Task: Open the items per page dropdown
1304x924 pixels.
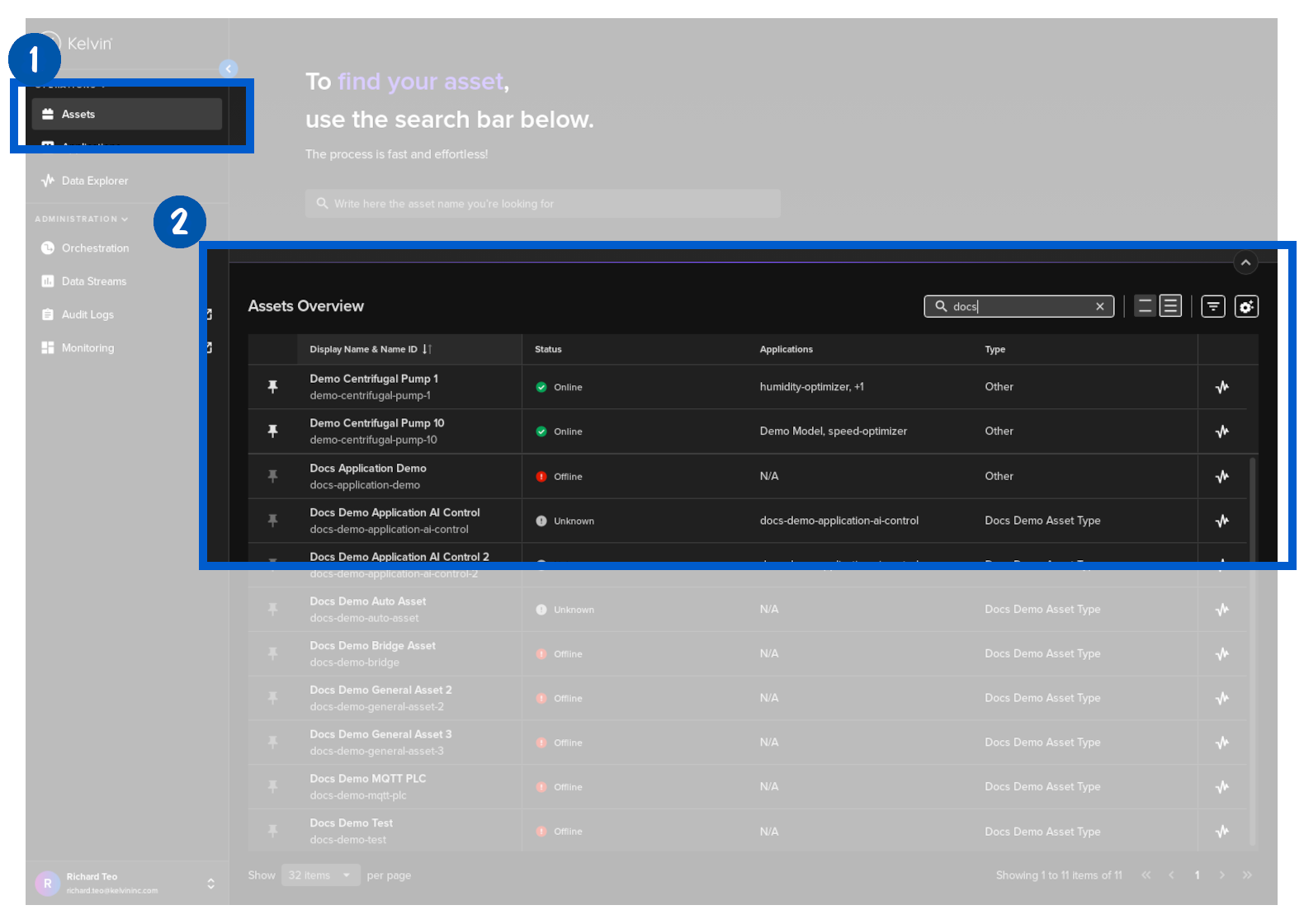Action: 320,875
